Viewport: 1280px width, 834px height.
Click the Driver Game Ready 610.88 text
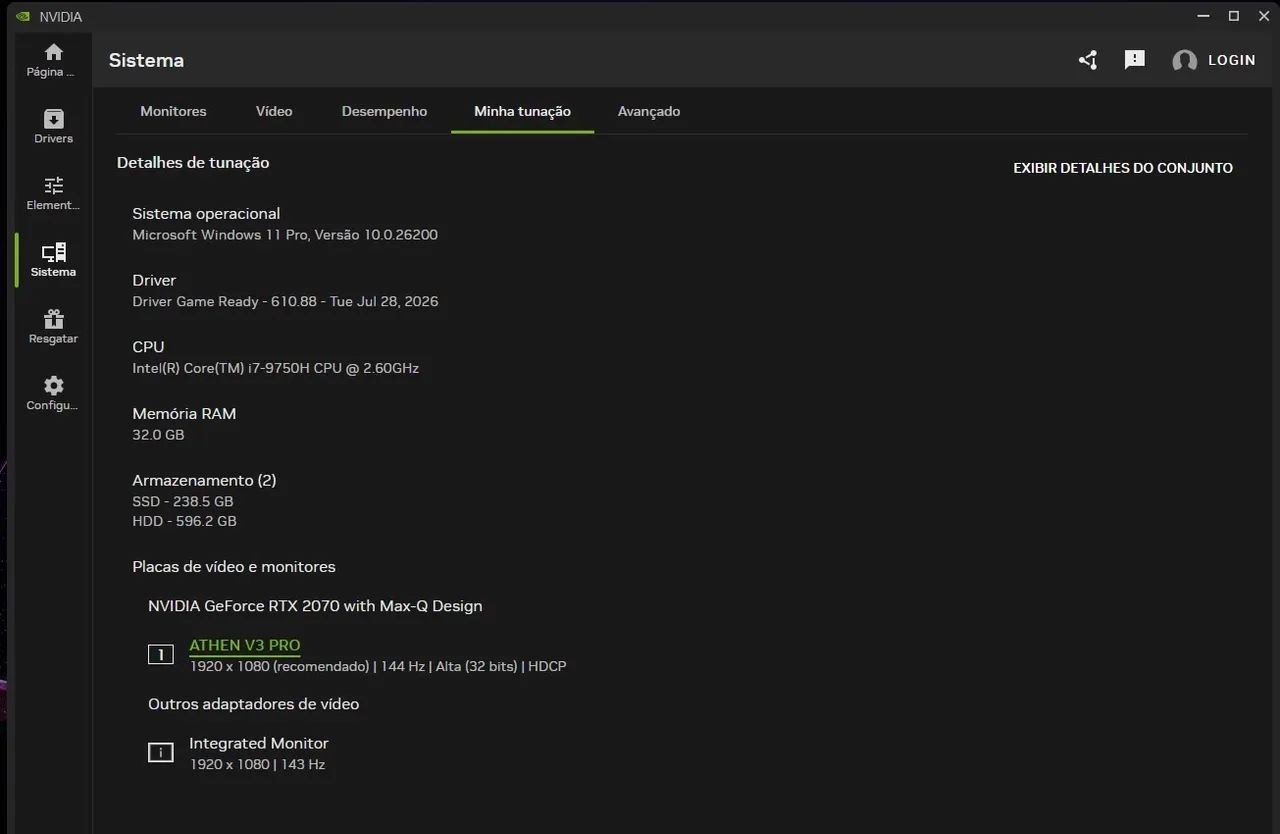pos(285,302)
